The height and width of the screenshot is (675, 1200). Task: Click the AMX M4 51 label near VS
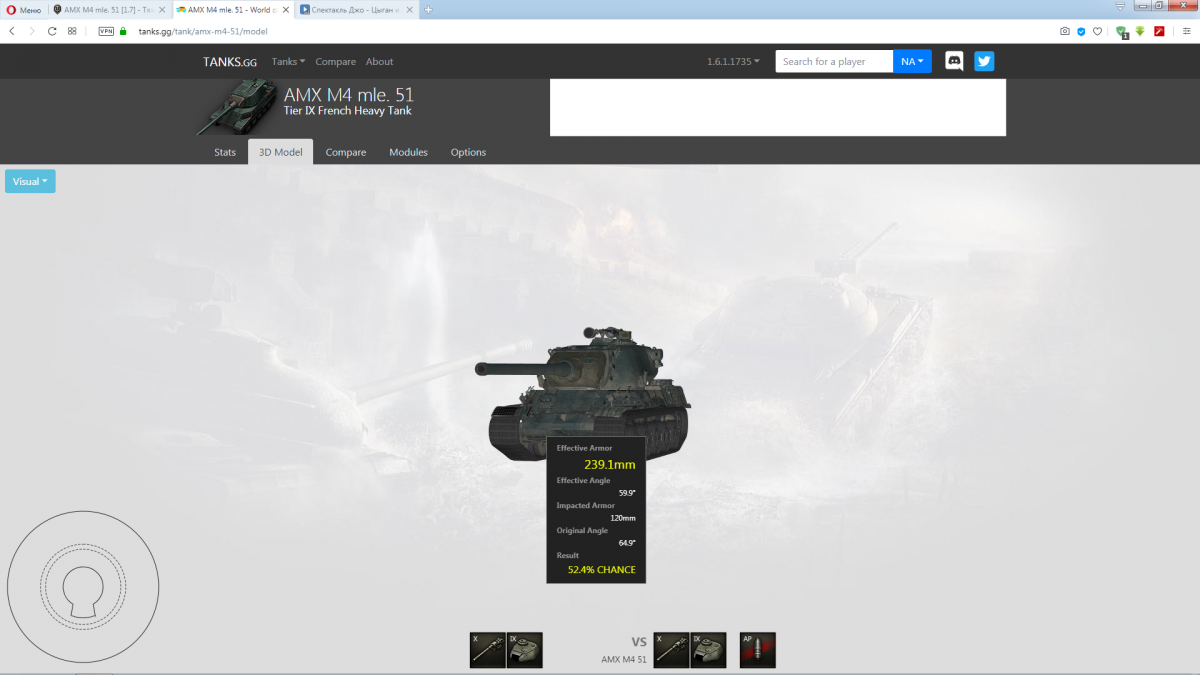tap(624, 660)
